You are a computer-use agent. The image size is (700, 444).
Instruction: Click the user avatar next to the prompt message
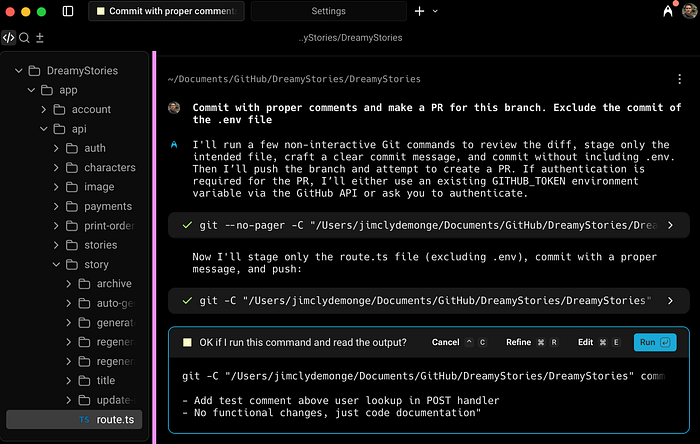pos(174,108)
